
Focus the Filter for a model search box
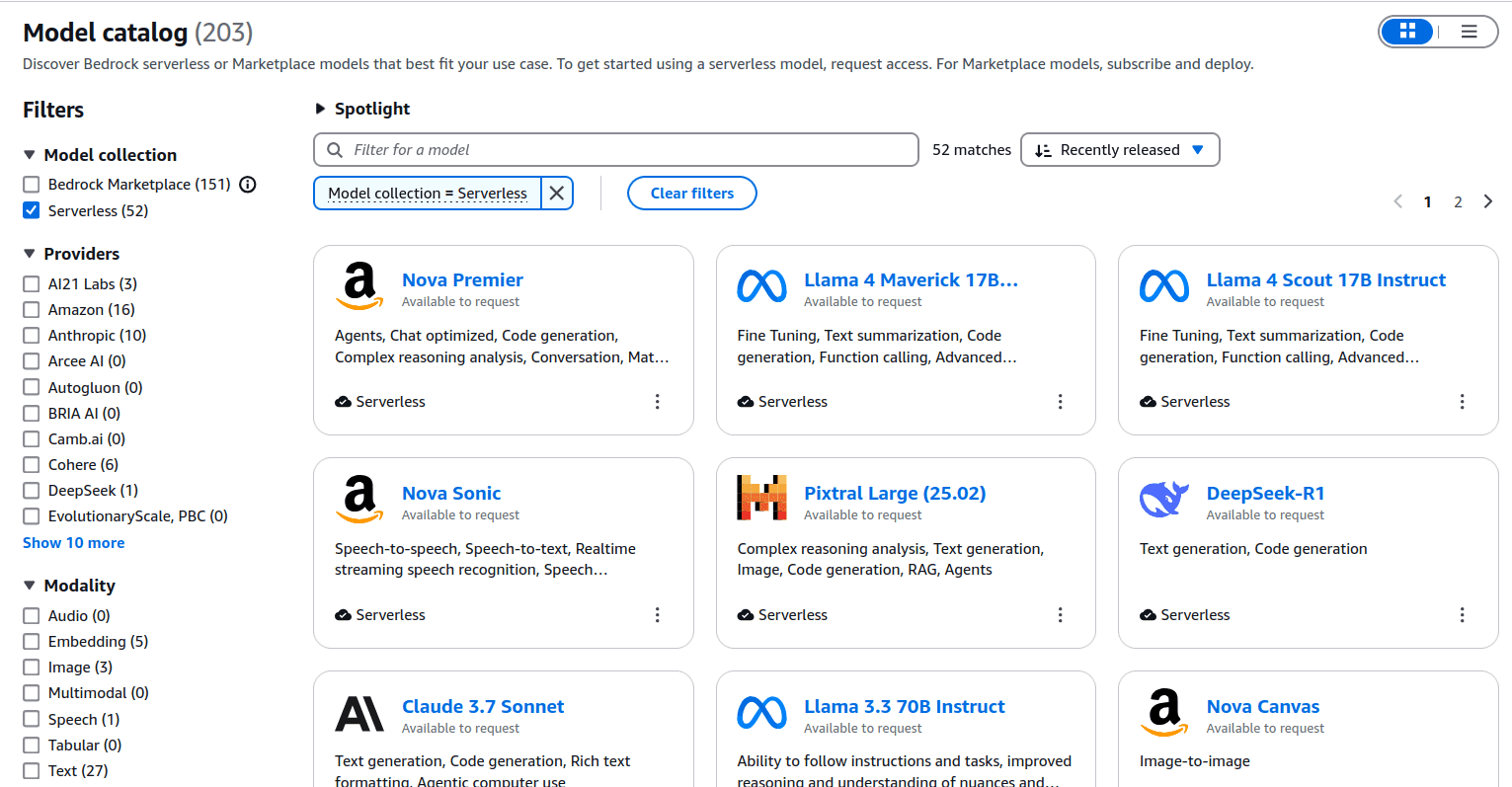[616, 150]
